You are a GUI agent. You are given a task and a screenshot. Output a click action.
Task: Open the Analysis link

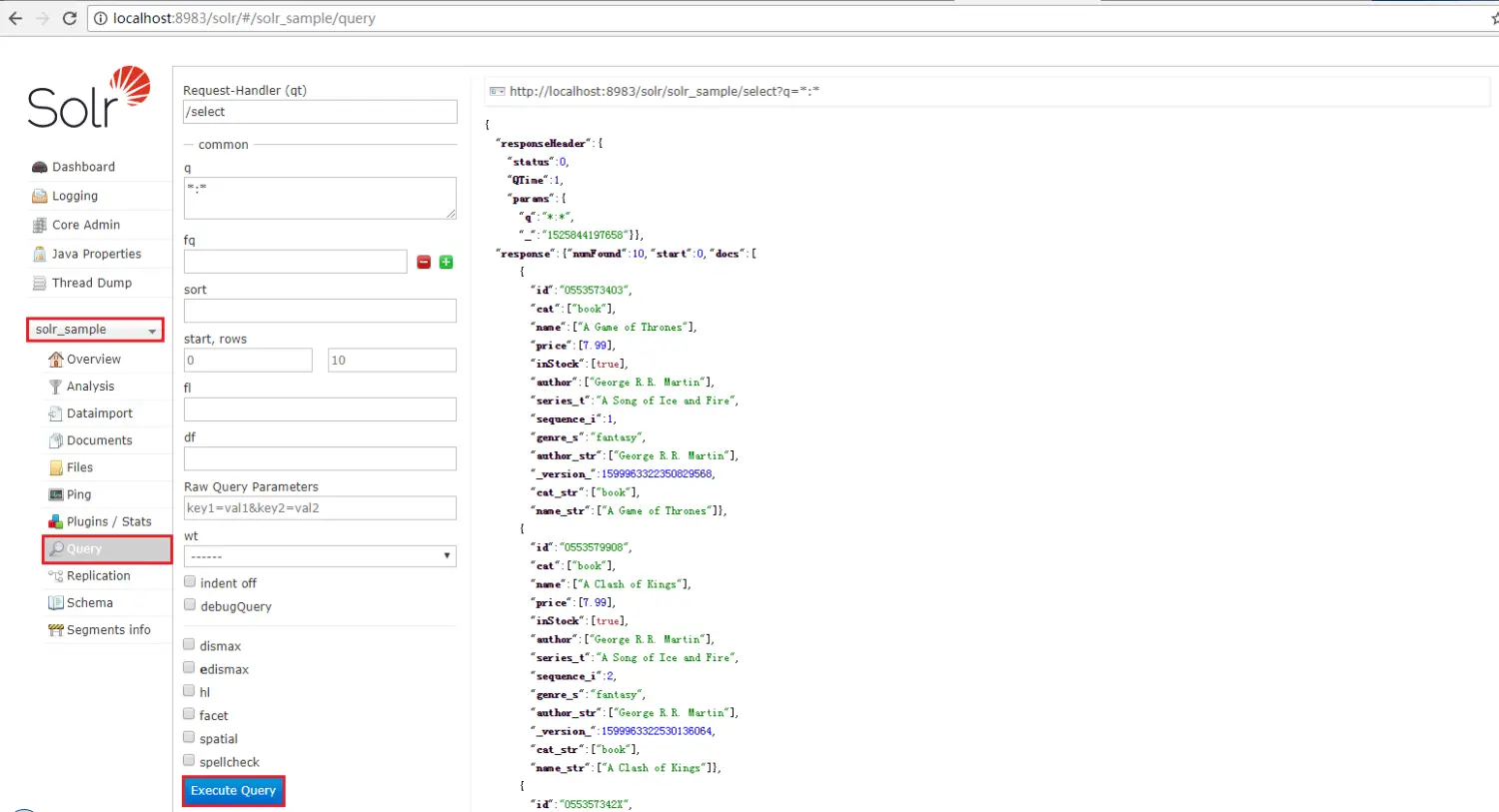click(x=91, y=386)
